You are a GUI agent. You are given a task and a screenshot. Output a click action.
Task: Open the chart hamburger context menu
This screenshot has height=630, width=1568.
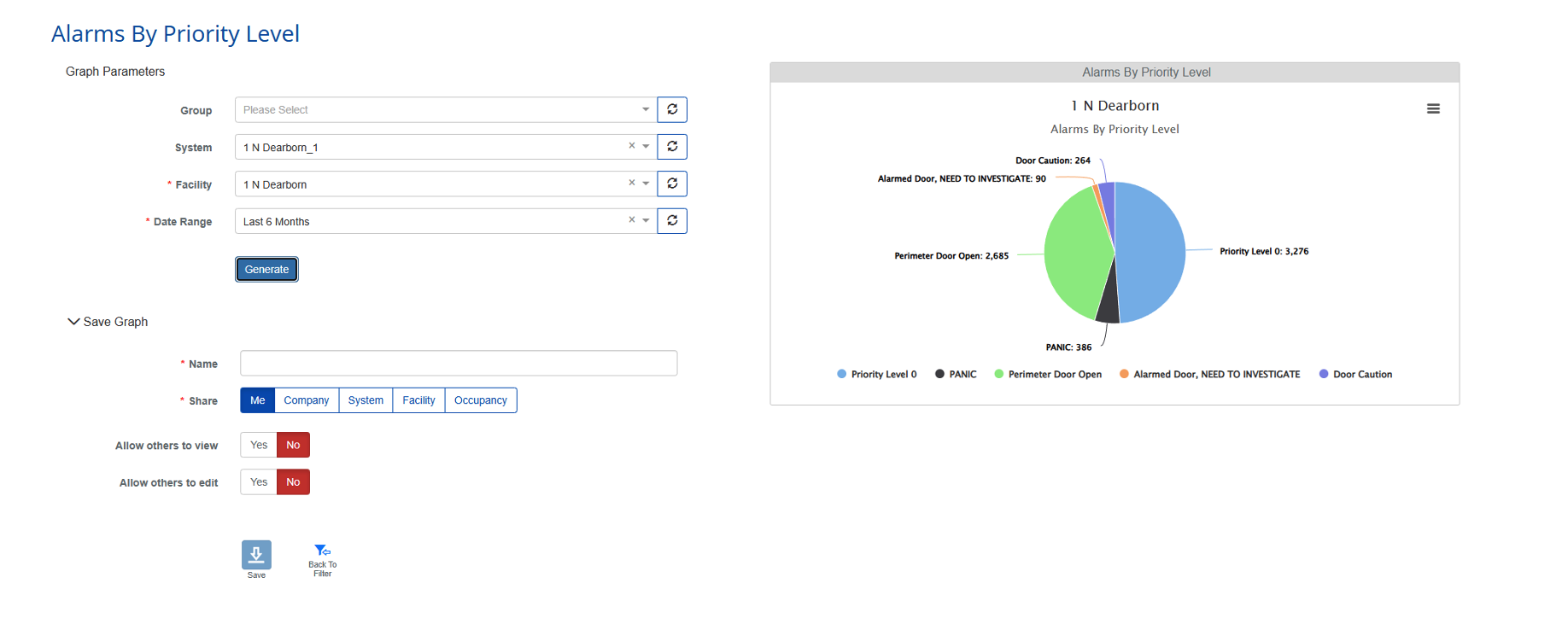1433,108
